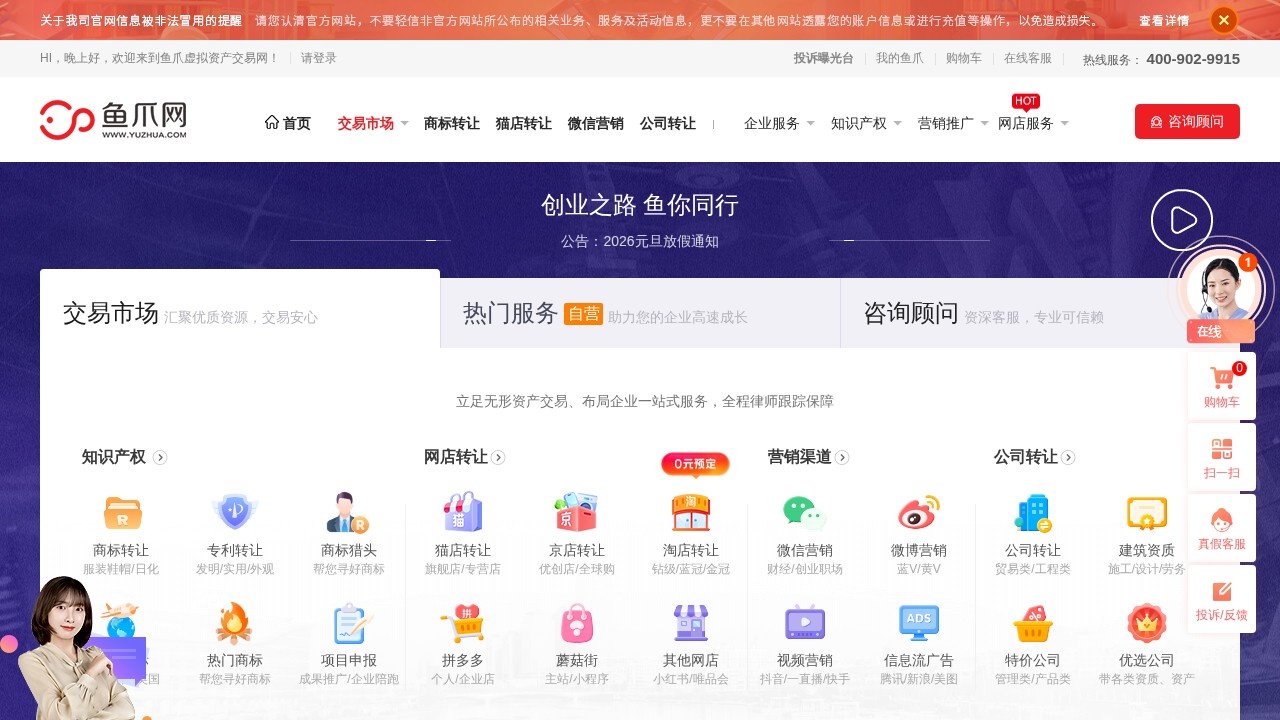This screenshot has height=720, width=1280.
Task: Open the 投诉/反馈 feedback icon in sidebar
Action: 1221,600
